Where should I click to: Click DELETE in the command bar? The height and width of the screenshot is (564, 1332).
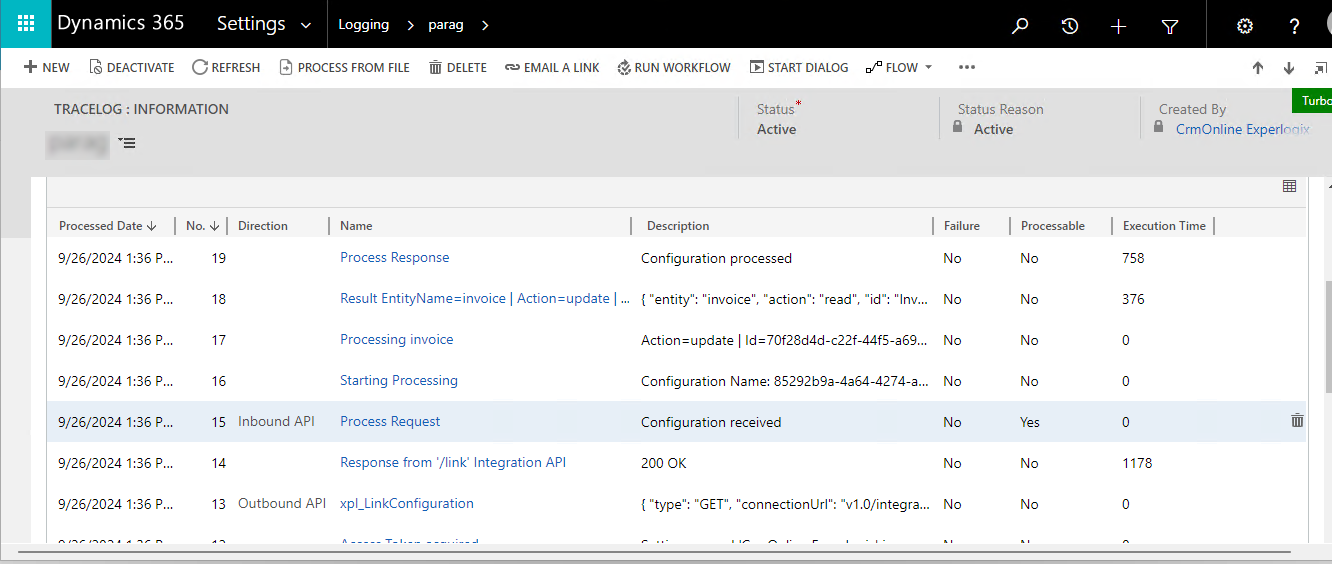458,67
